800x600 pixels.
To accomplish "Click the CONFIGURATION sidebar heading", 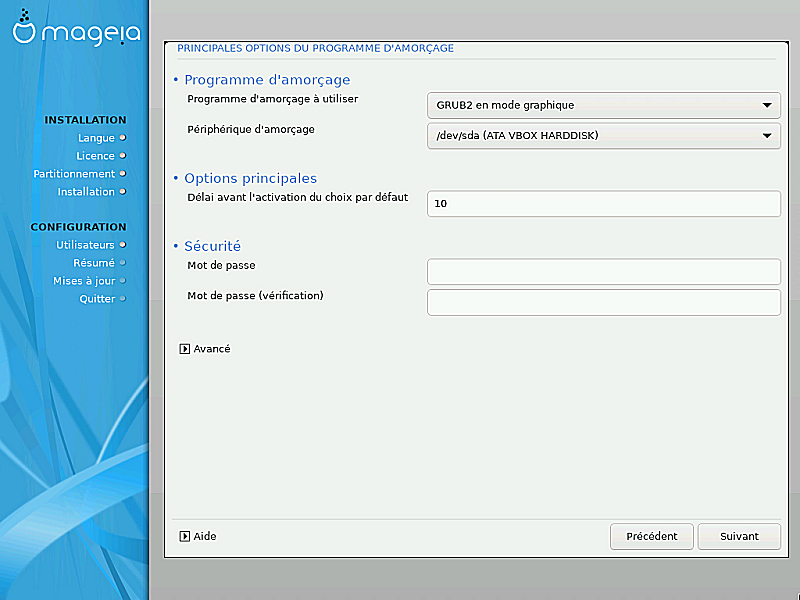I will coord(78,227).
